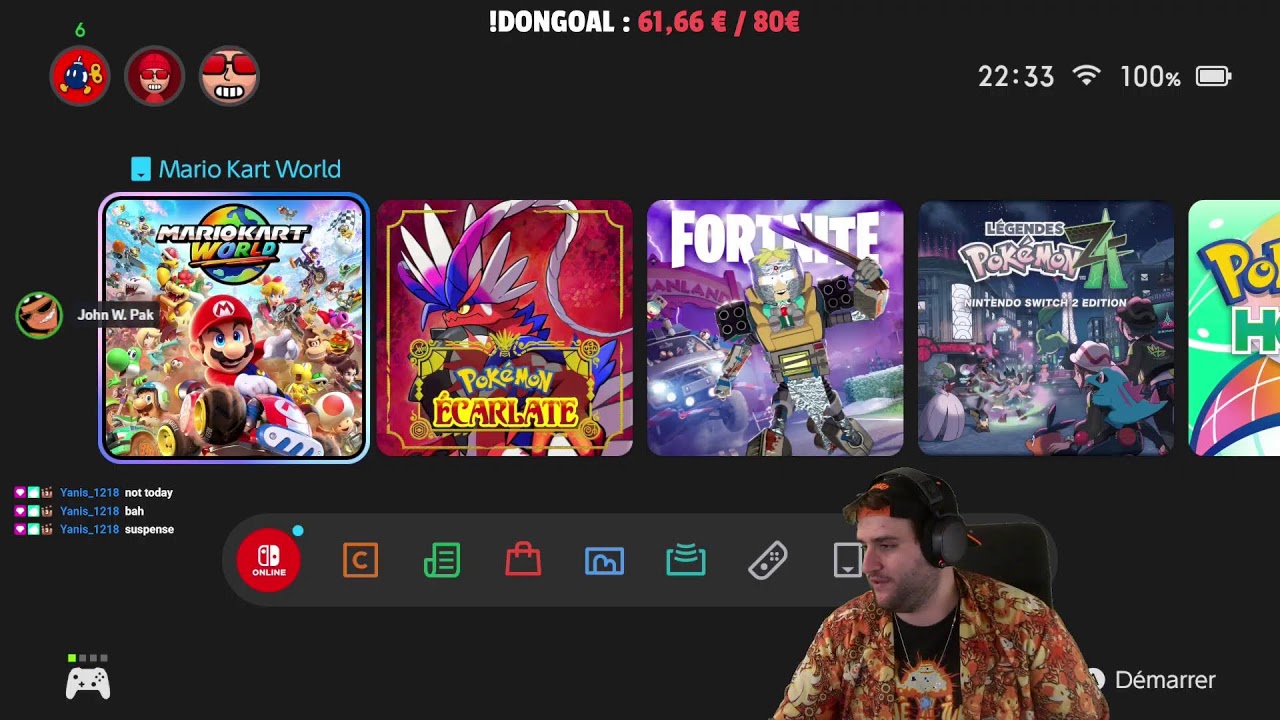Select the Pokémon Écarlate game tile
The height and width of the screenshot is (720, 1280).
(x=505, y=328)
